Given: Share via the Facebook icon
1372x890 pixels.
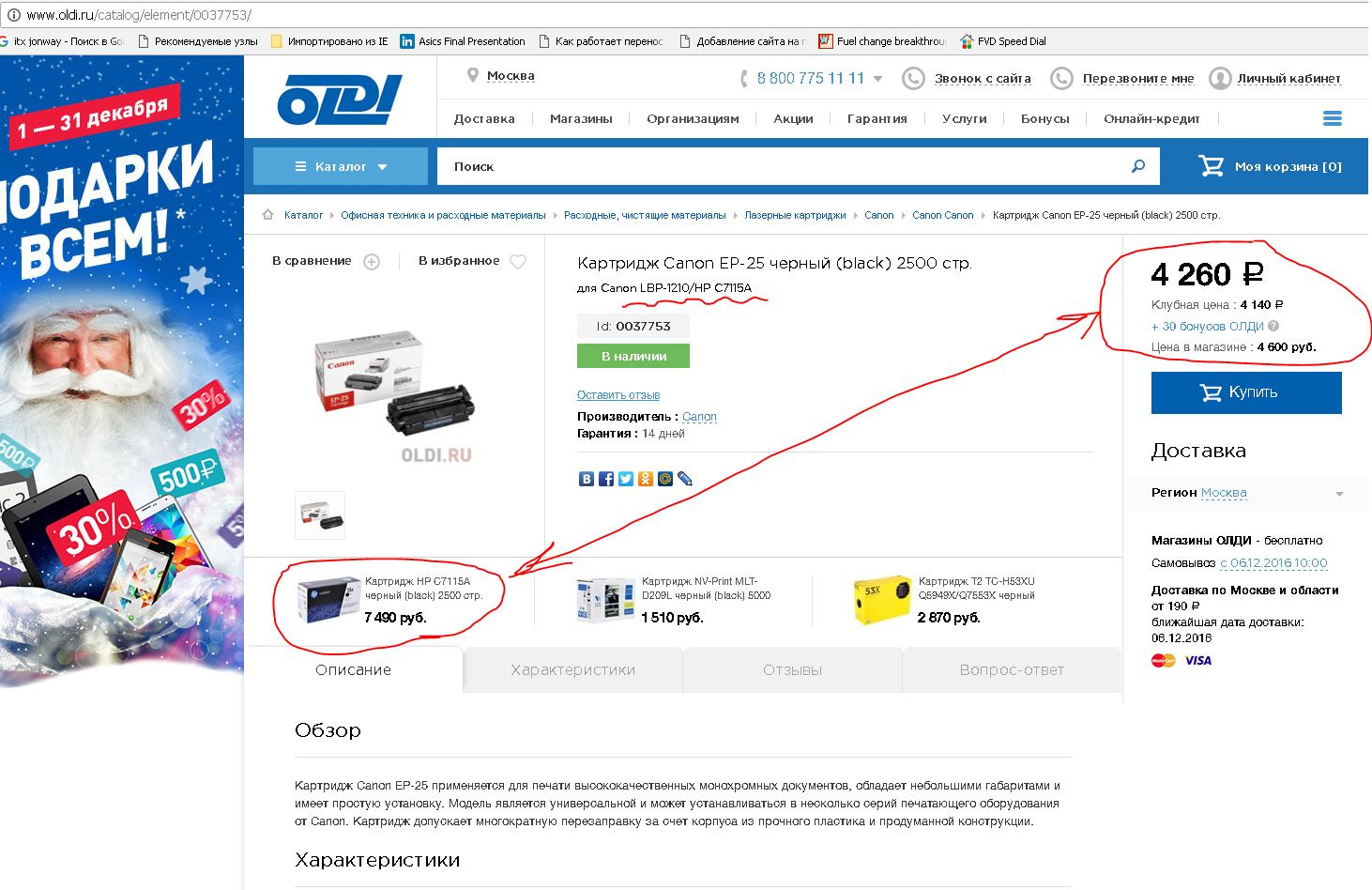Looking at the screenshot, I should pyautogui.click(x=606, y=479).
